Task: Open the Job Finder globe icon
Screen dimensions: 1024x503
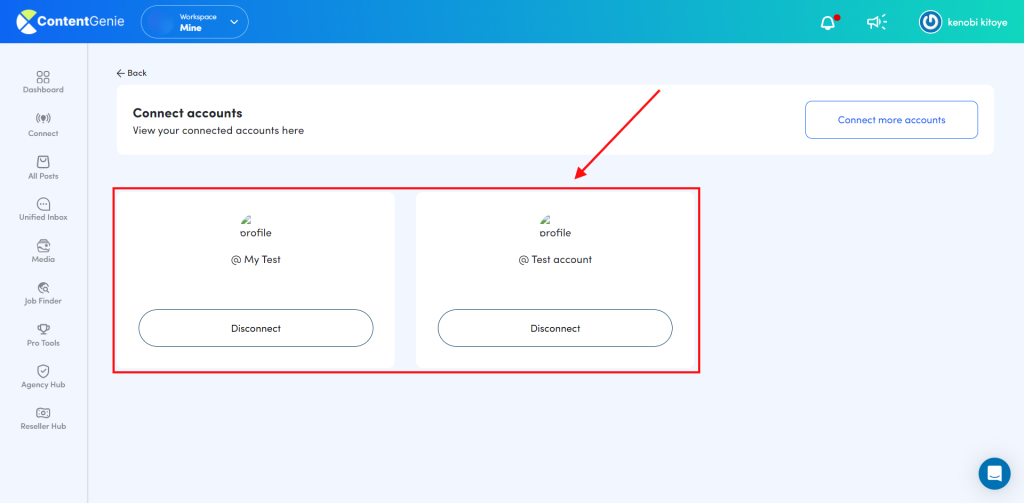Action: [43, 287]
